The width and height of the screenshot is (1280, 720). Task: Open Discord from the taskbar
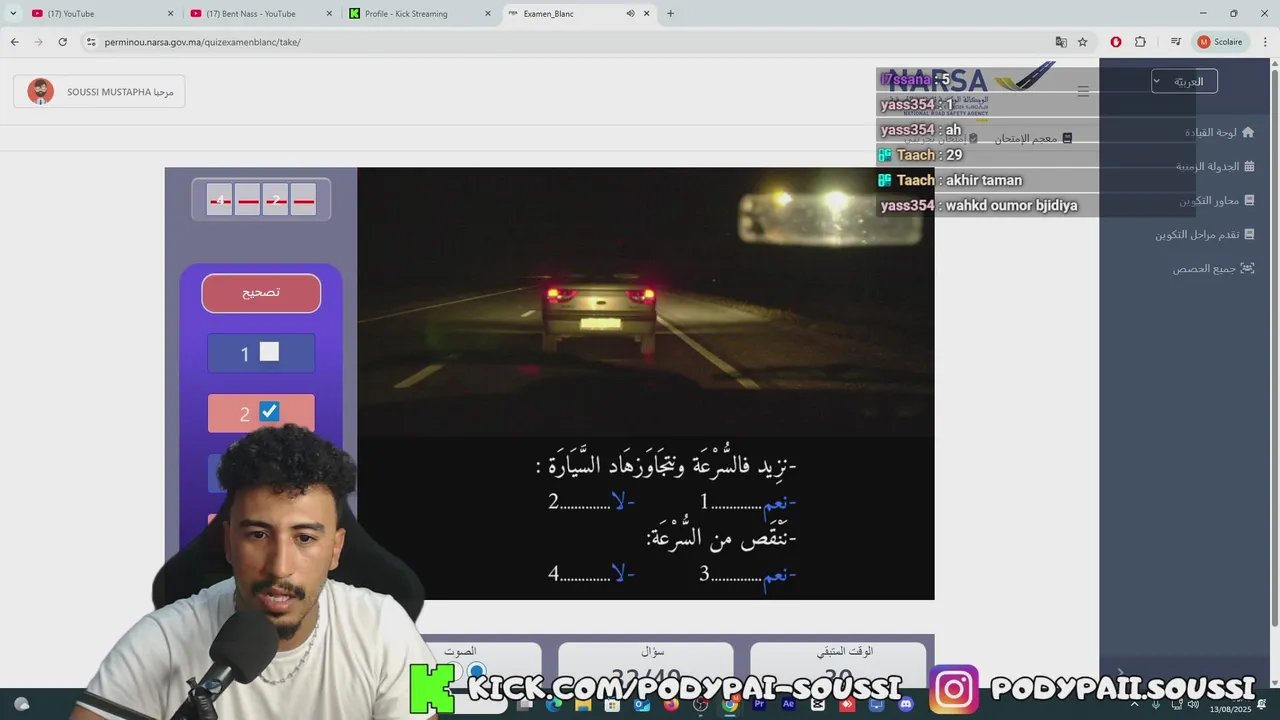pyautogui.click(x=906, y=704)
